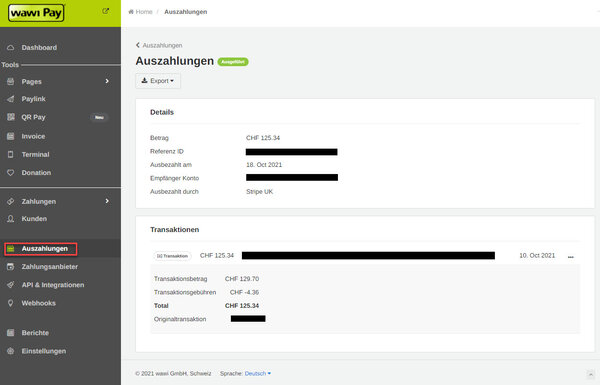The width and height of the screenshot is (600, 385).
Task: Click the Transaktionen section heading
Action: (x=174, y=230)
